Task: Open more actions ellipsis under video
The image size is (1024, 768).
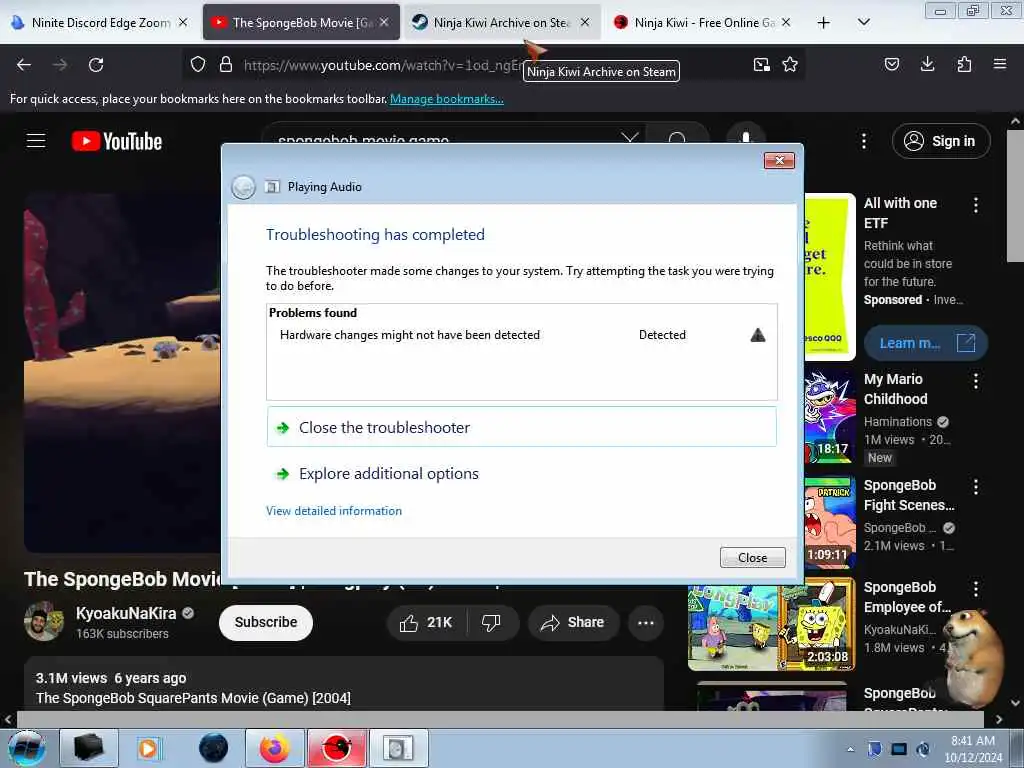Action: pyautogui.click(x=646, y=623)
